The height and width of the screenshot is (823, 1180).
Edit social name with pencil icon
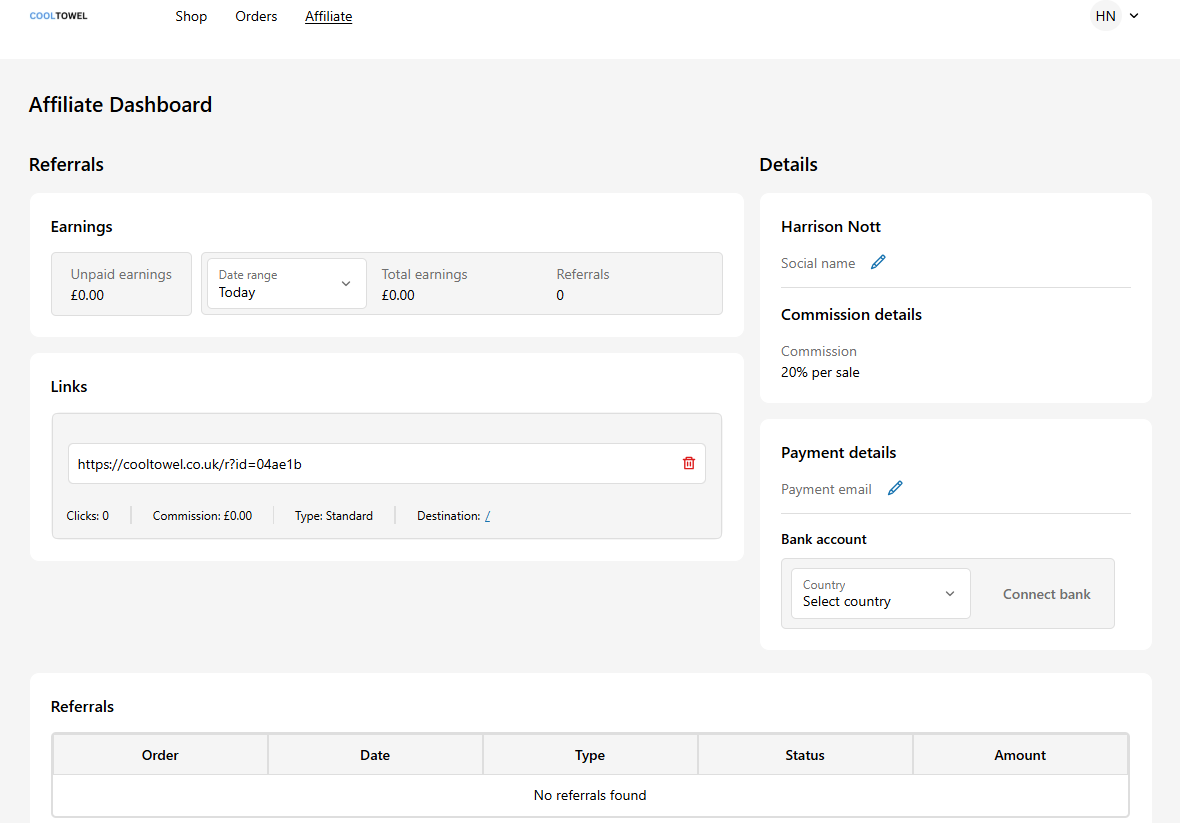click(878, 262)
